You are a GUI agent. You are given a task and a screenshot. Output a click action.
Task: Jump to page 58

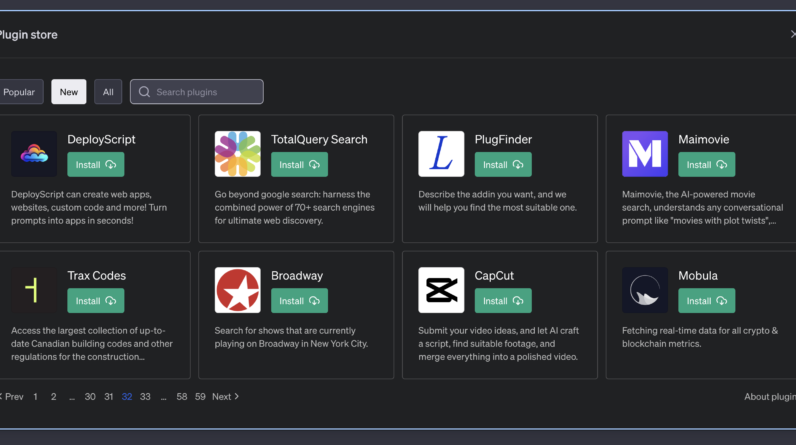click(182, 397)
